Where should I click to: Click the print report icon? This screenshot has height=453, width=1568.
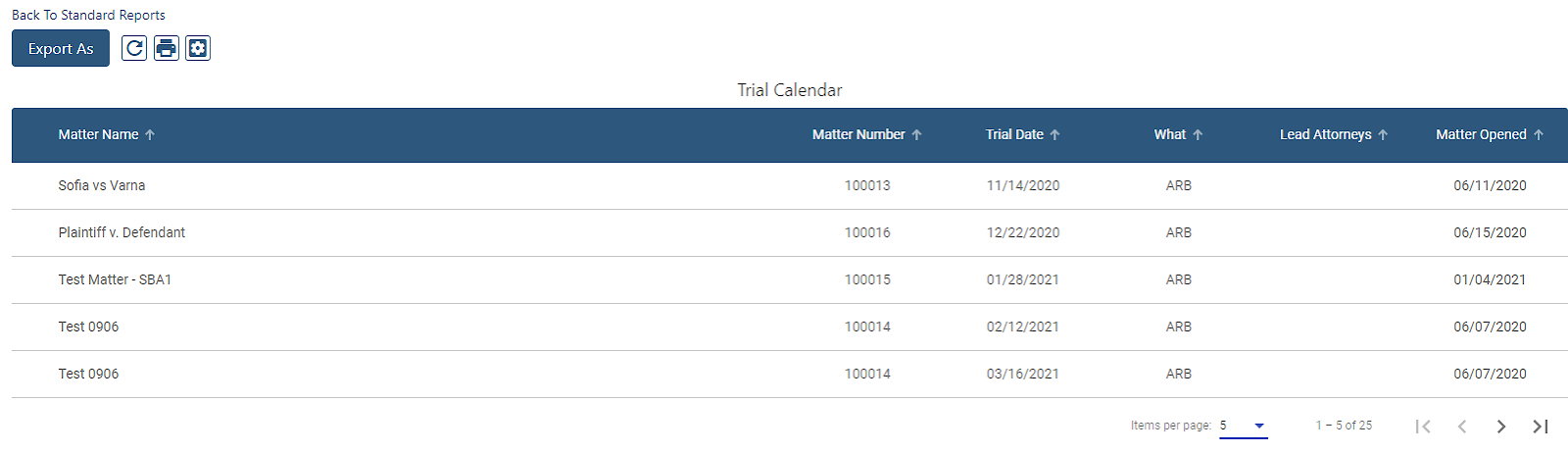tap(167, 48)
